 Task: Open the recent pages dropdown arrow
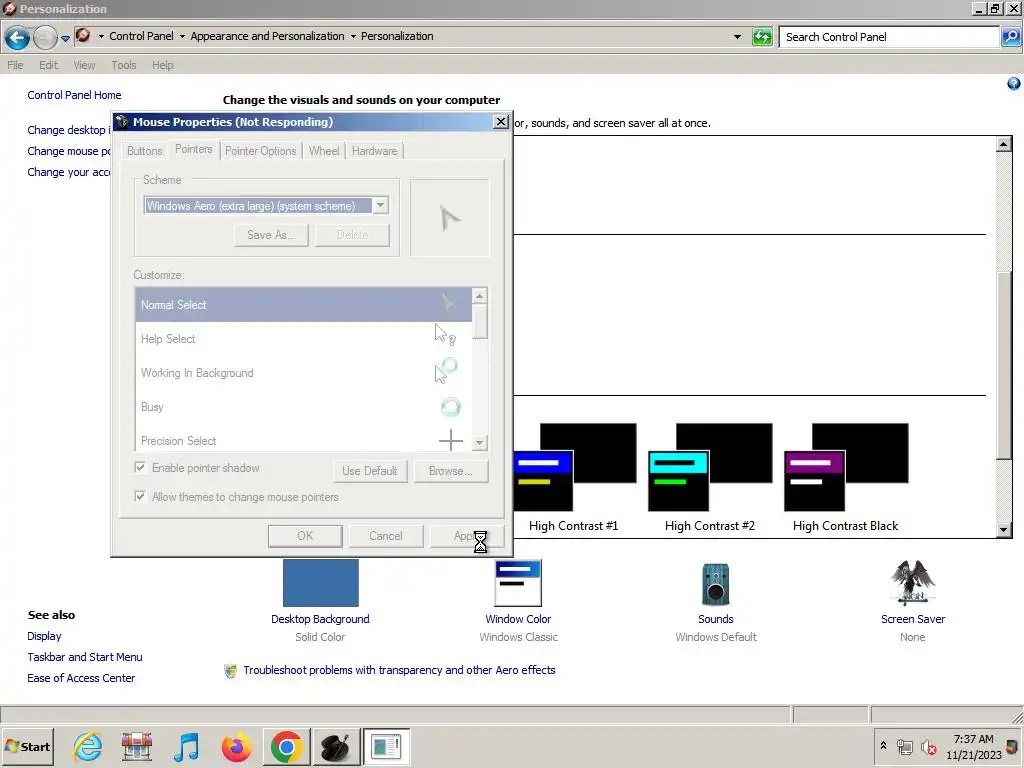(x=65, y=39)
